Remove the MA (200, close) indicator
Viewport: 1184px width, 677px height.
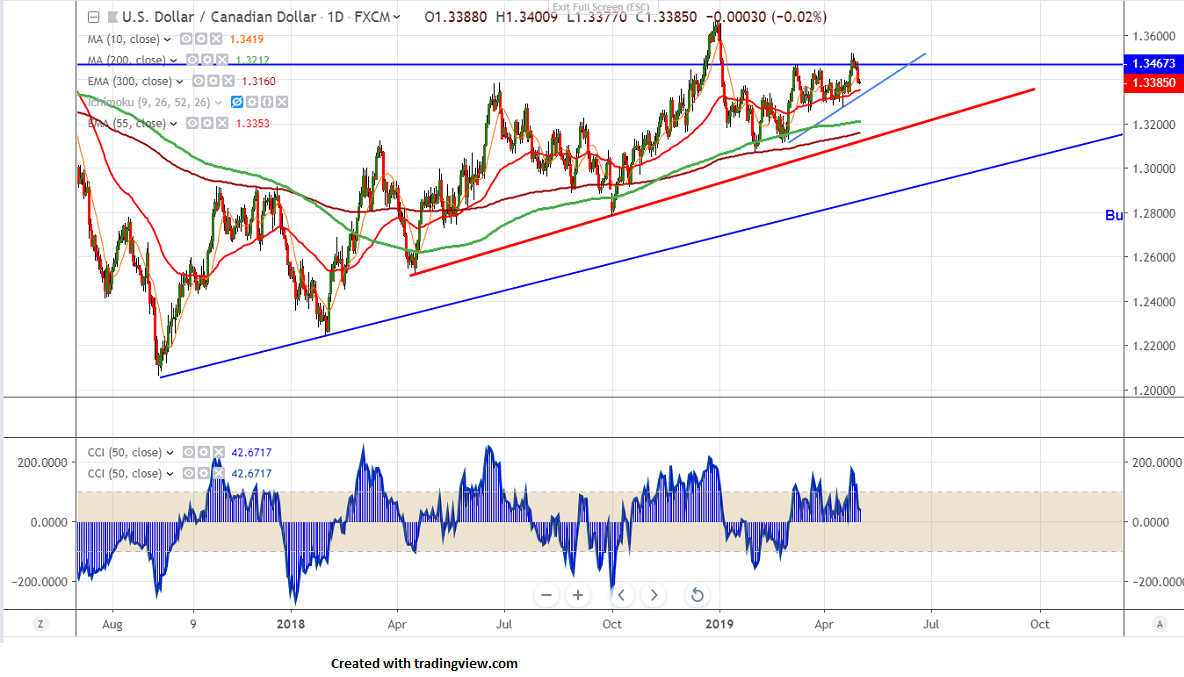coord(222,60)
